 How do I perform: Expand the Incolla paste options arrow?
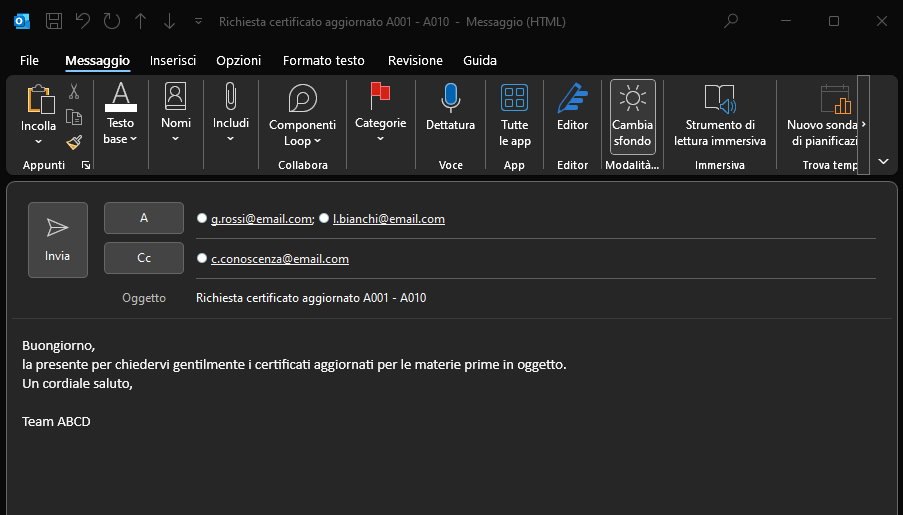coord(39,141)
